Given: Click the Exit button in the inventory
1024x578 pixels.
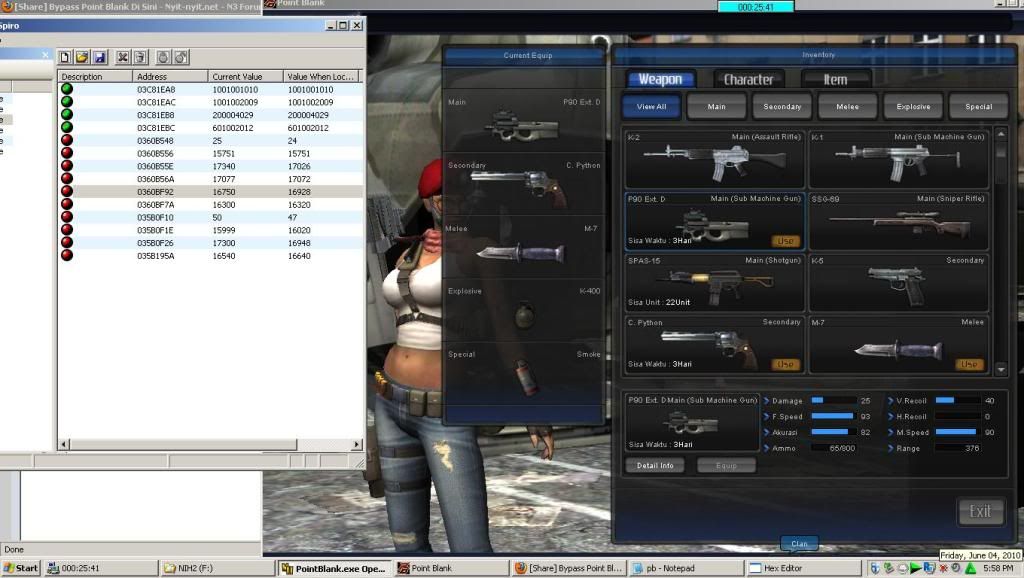Looking at the screenshot, I should coord(980,511).
